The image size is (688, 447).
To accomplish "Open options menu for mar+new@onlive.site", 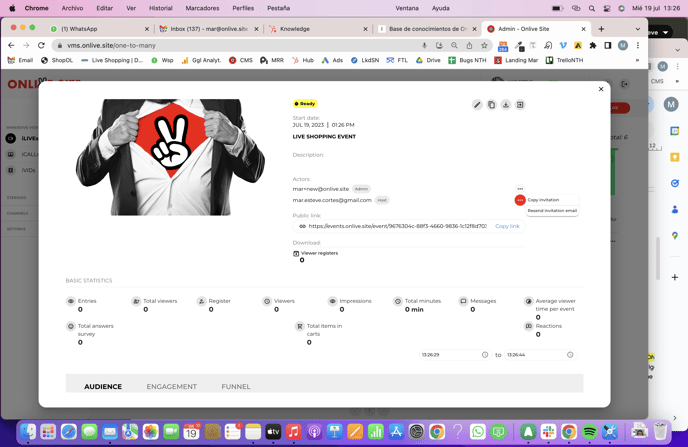I will pos(520,189).
